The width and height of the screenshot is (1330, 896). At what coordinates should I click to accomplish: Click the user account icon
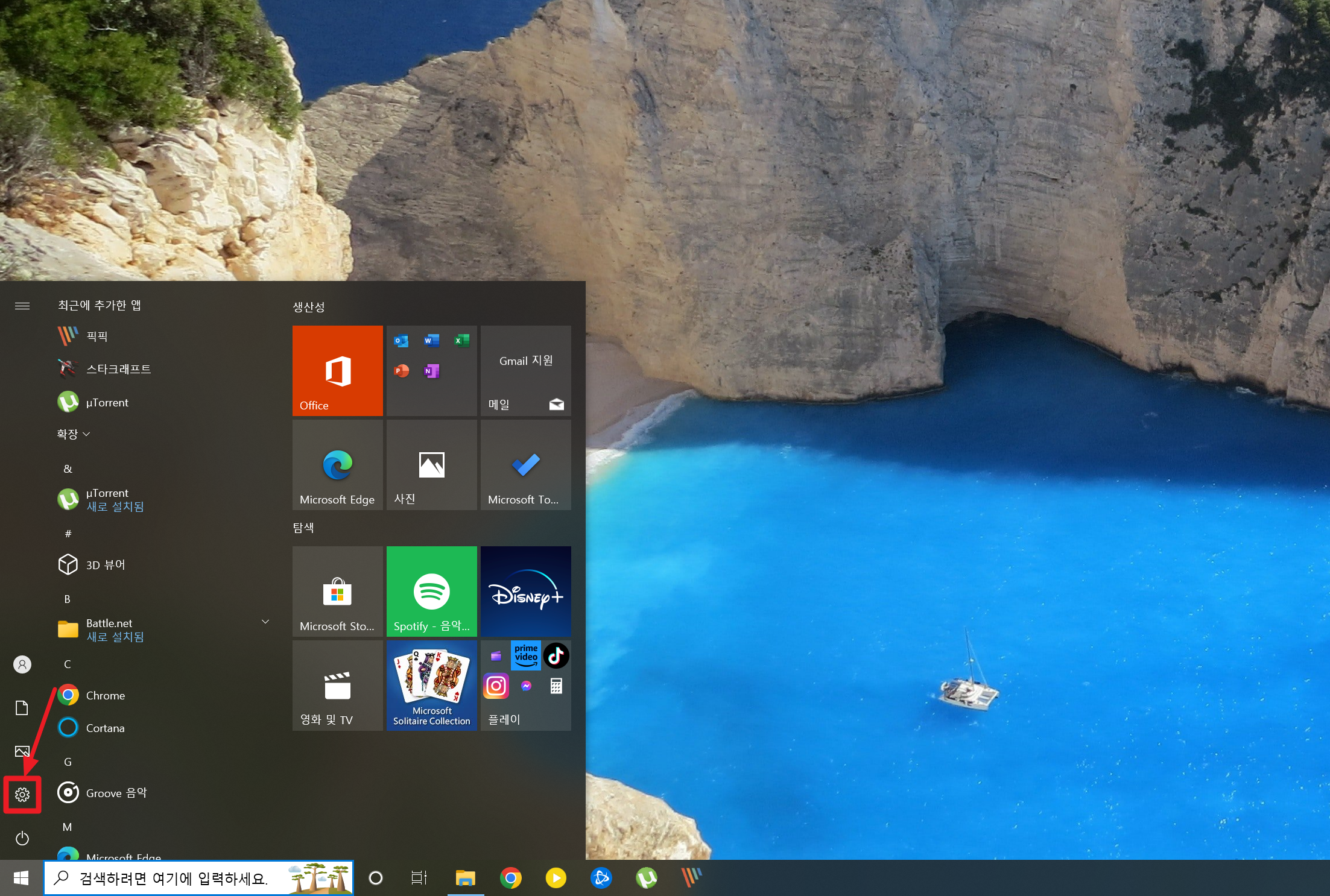(x=22, y=664)
